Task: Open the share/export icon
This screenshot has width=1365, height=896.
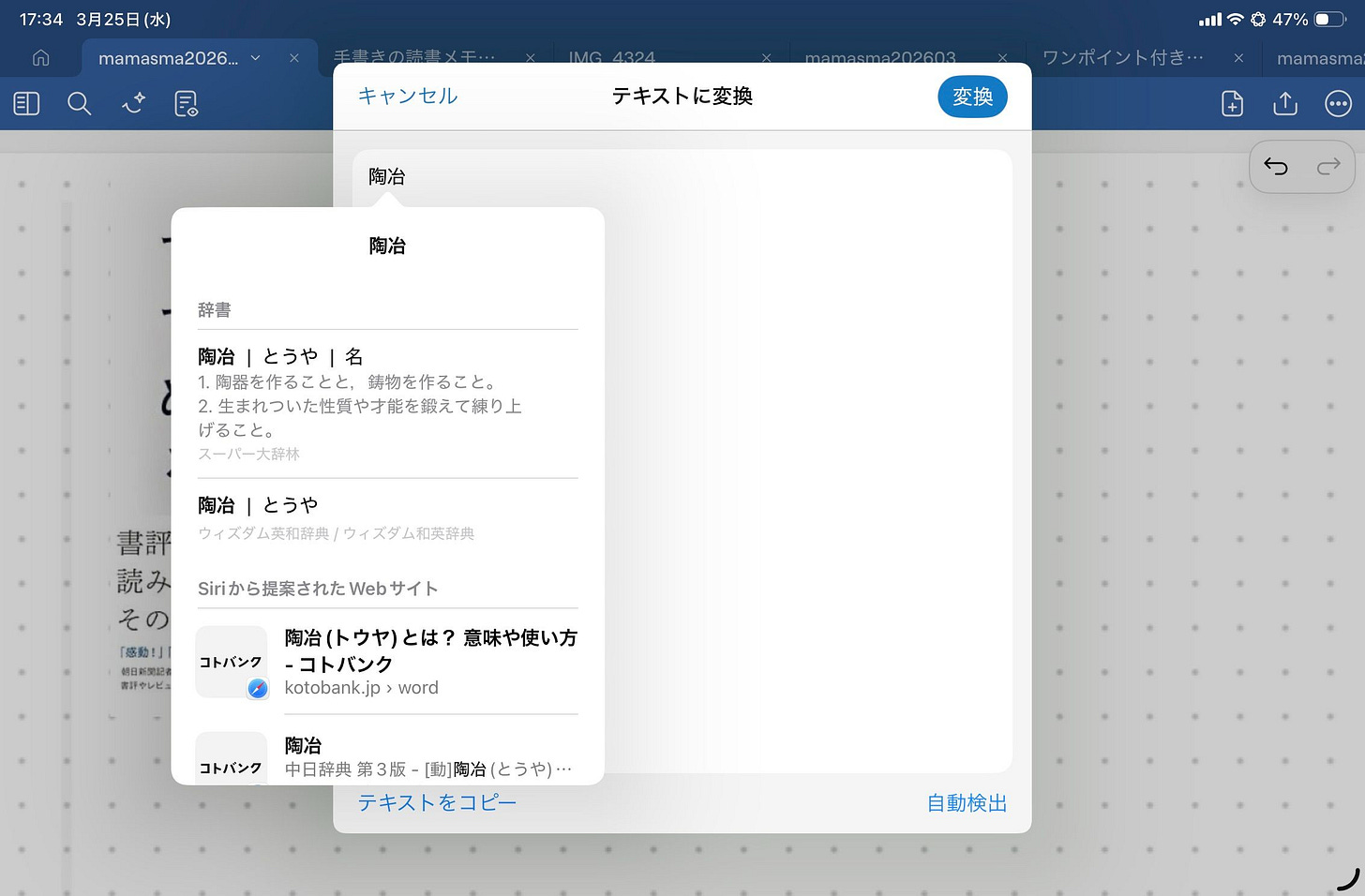Action: [x=1285, y=103]
